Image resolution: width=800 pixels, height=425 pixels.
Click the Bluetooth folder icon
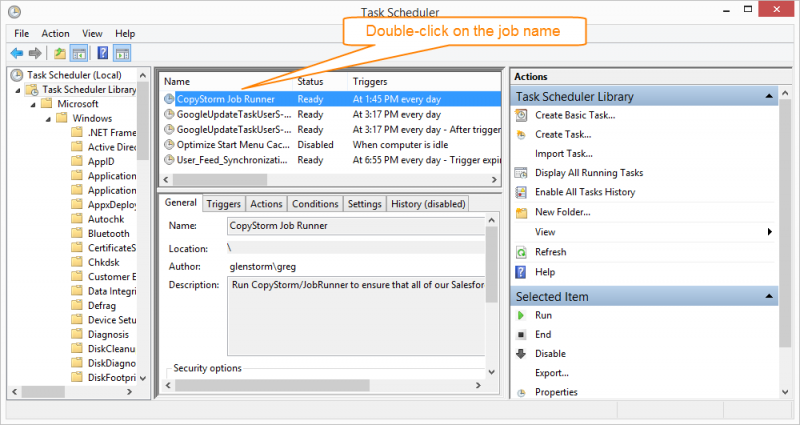(x=77, y=234)
